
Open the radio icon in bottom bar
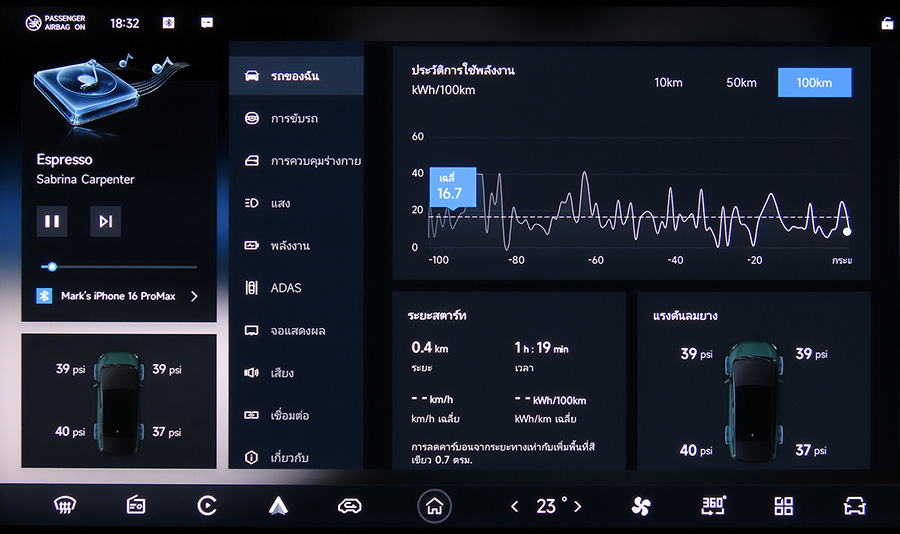[136, 506]
